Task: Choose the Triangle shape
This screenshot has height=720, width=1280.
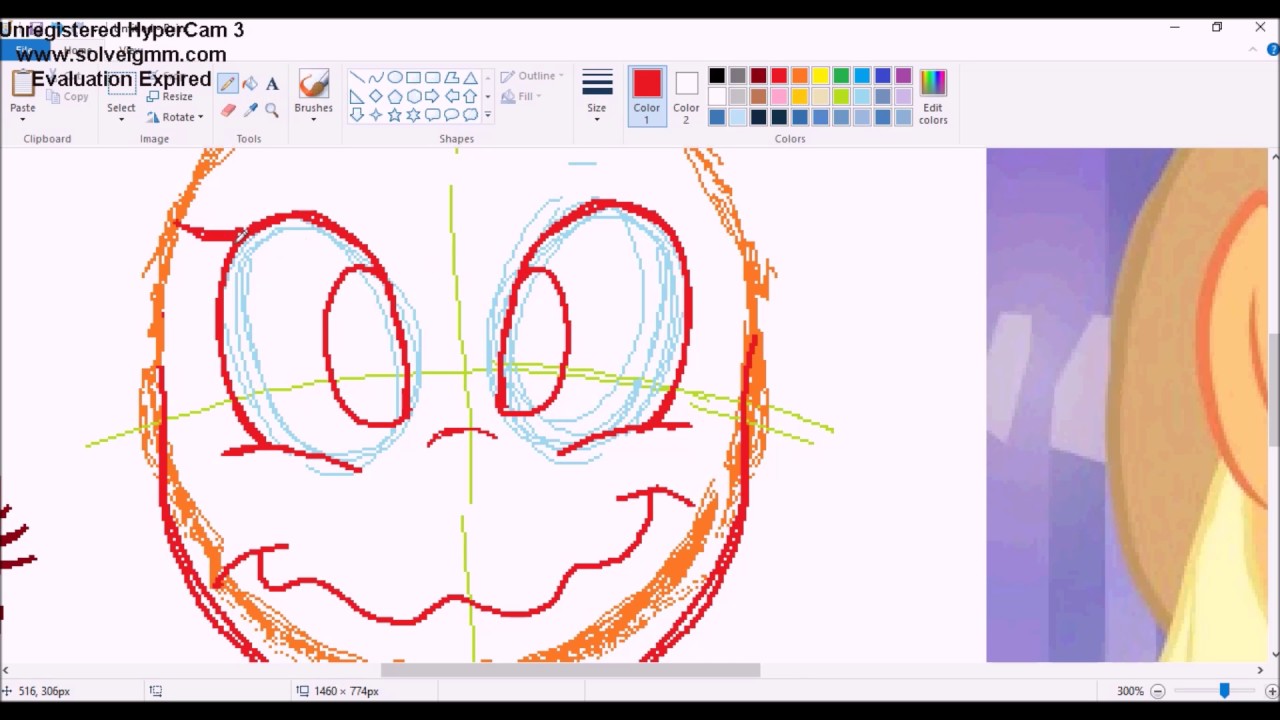Action: tap(470, 77)
